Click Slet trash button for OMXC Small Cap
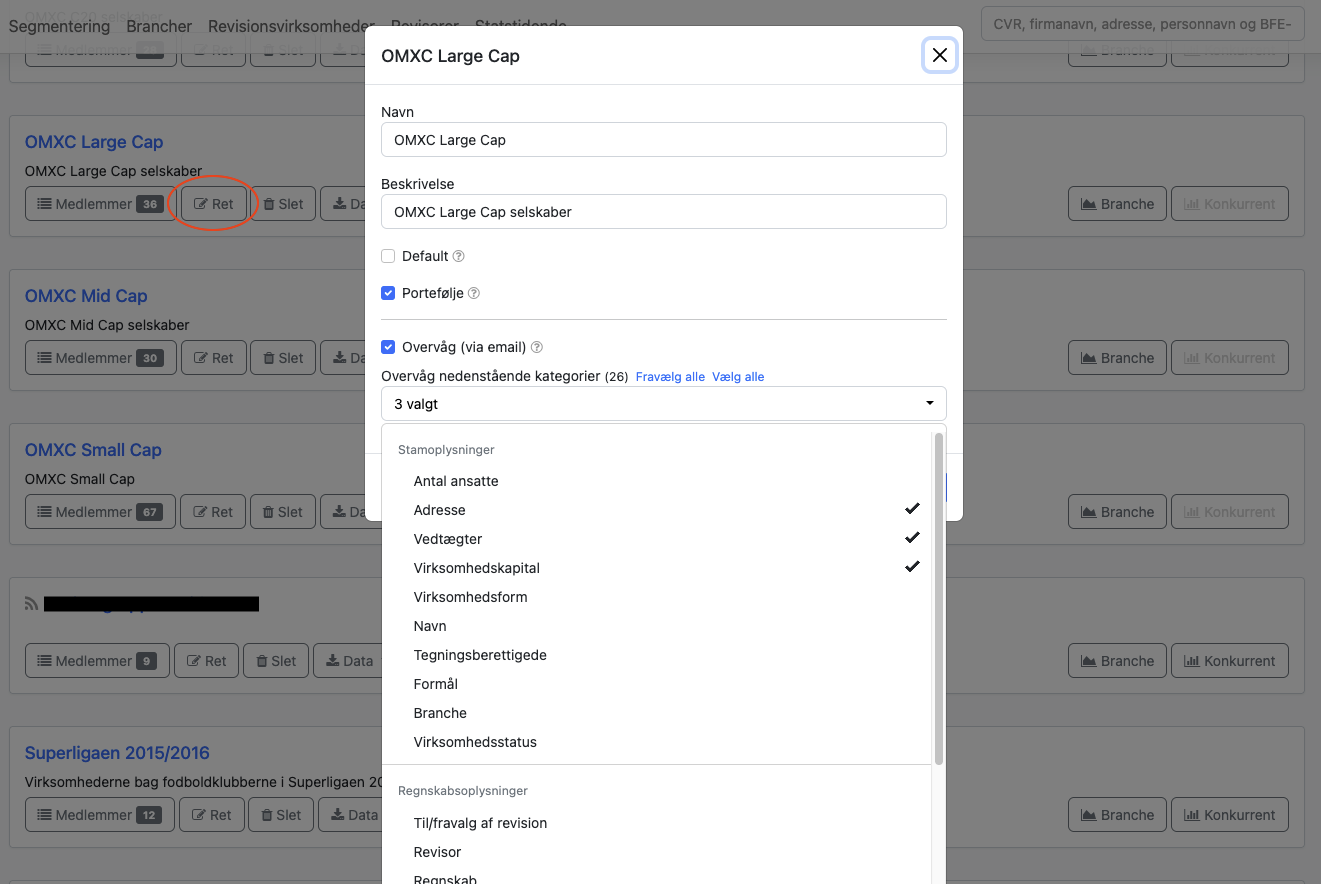The height and width of the screenshot is (884, 1321). 282,512
